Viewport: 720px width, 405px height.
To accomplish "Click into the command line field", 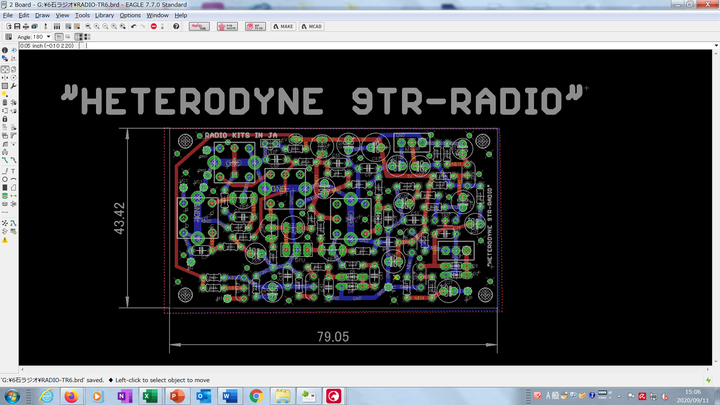I will (x=397, y=45).
